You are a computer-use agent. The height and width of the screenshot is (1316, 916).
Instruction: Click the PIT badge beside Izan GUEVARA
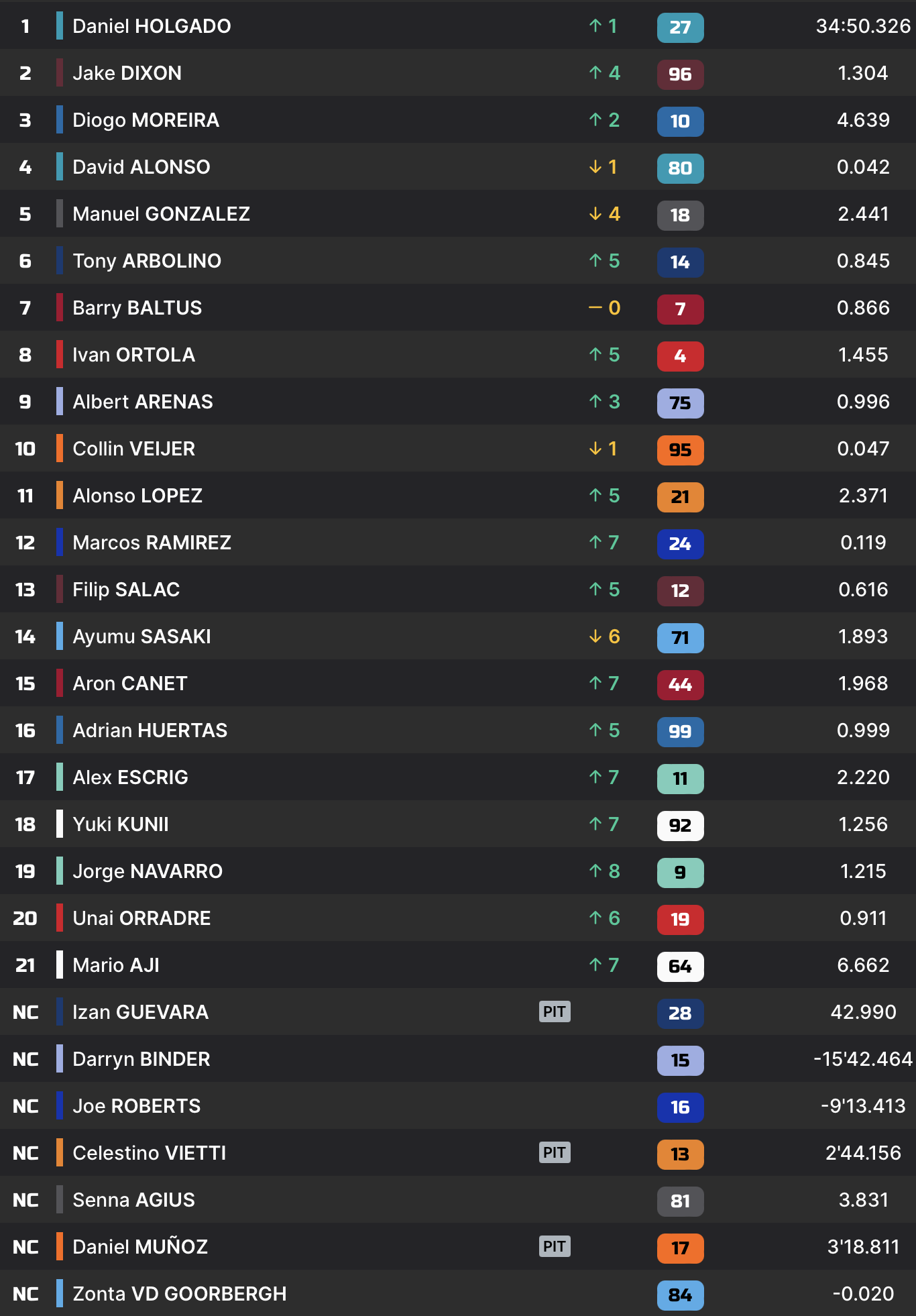click(555, 1011)
